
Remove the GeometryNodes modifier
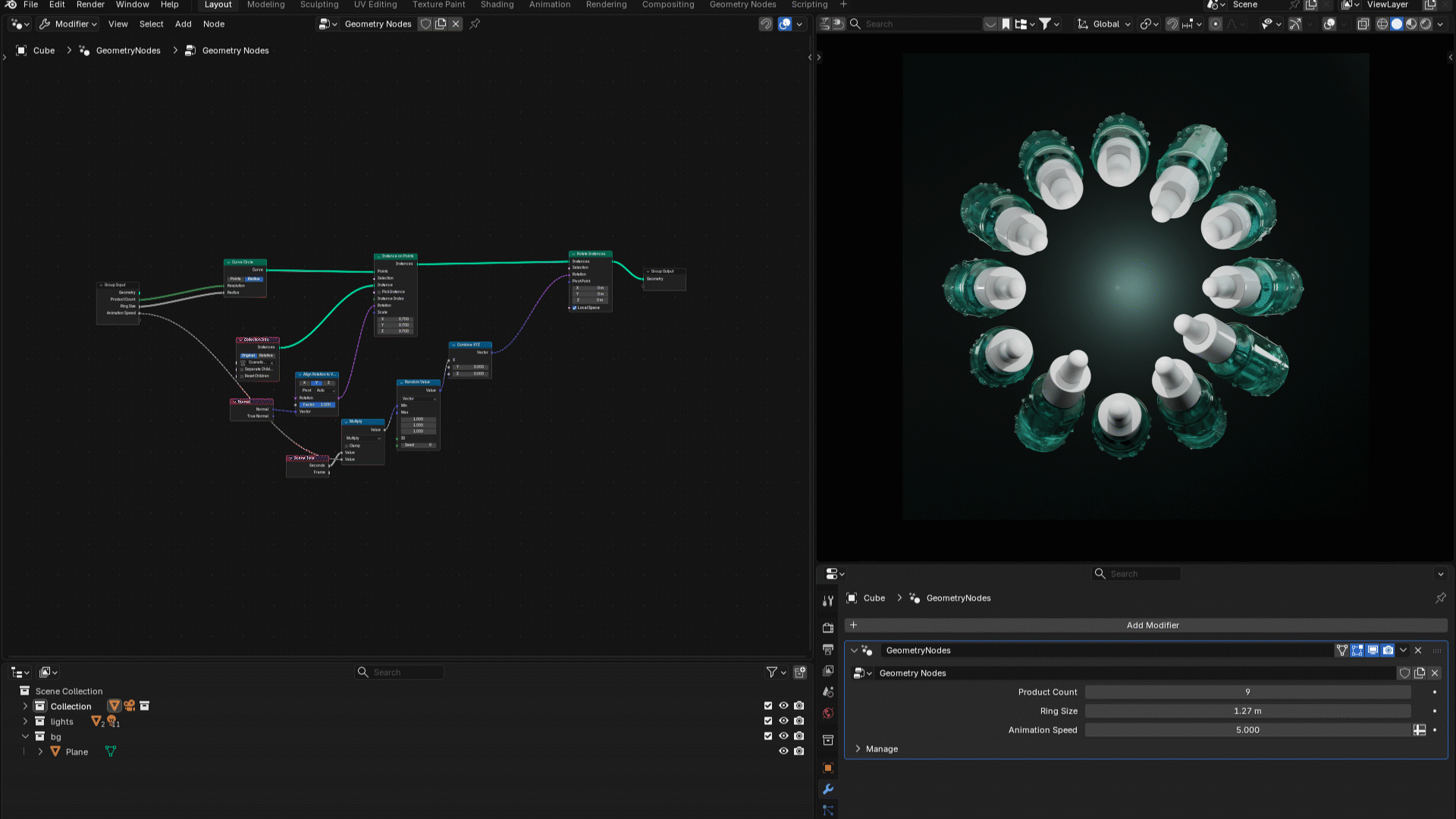click(1418, 650)
